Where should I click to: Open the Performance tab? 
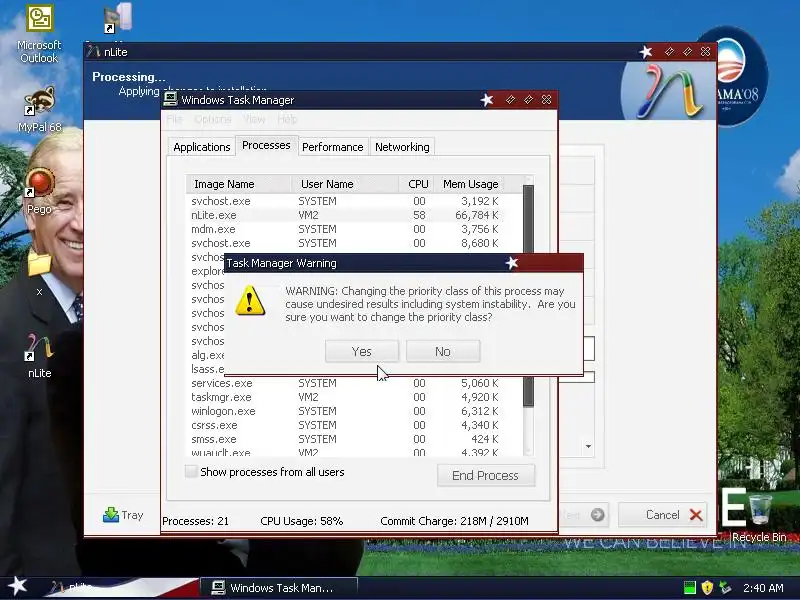point(333,147)
